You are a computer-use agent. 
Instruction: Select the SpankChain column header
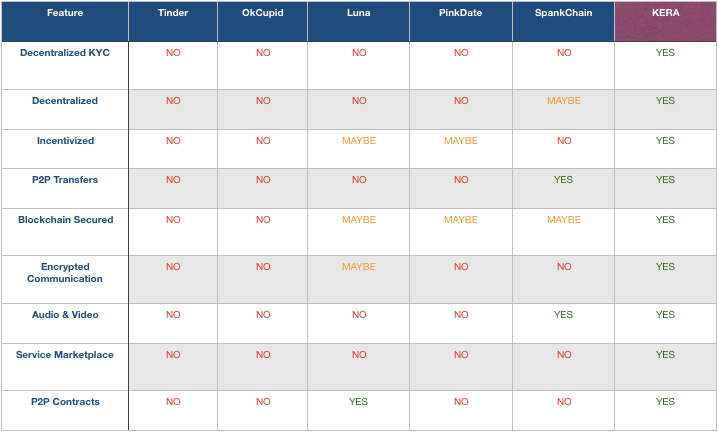pos(563,21)
